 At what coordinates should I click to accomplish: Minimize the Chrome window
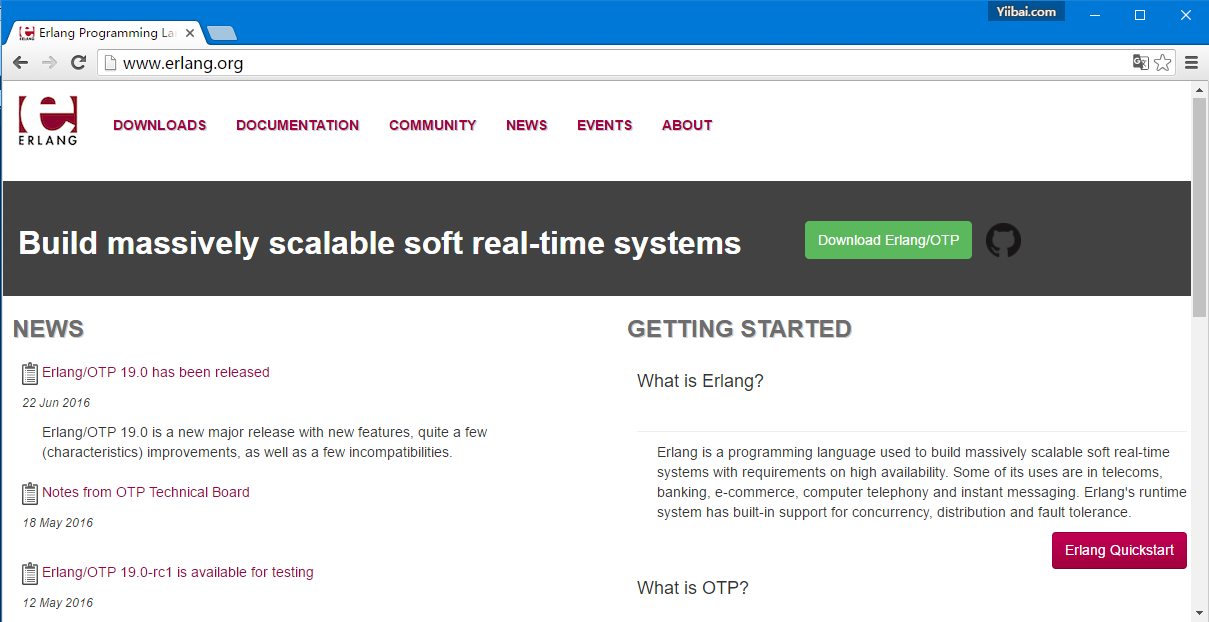pos(1096,14)
